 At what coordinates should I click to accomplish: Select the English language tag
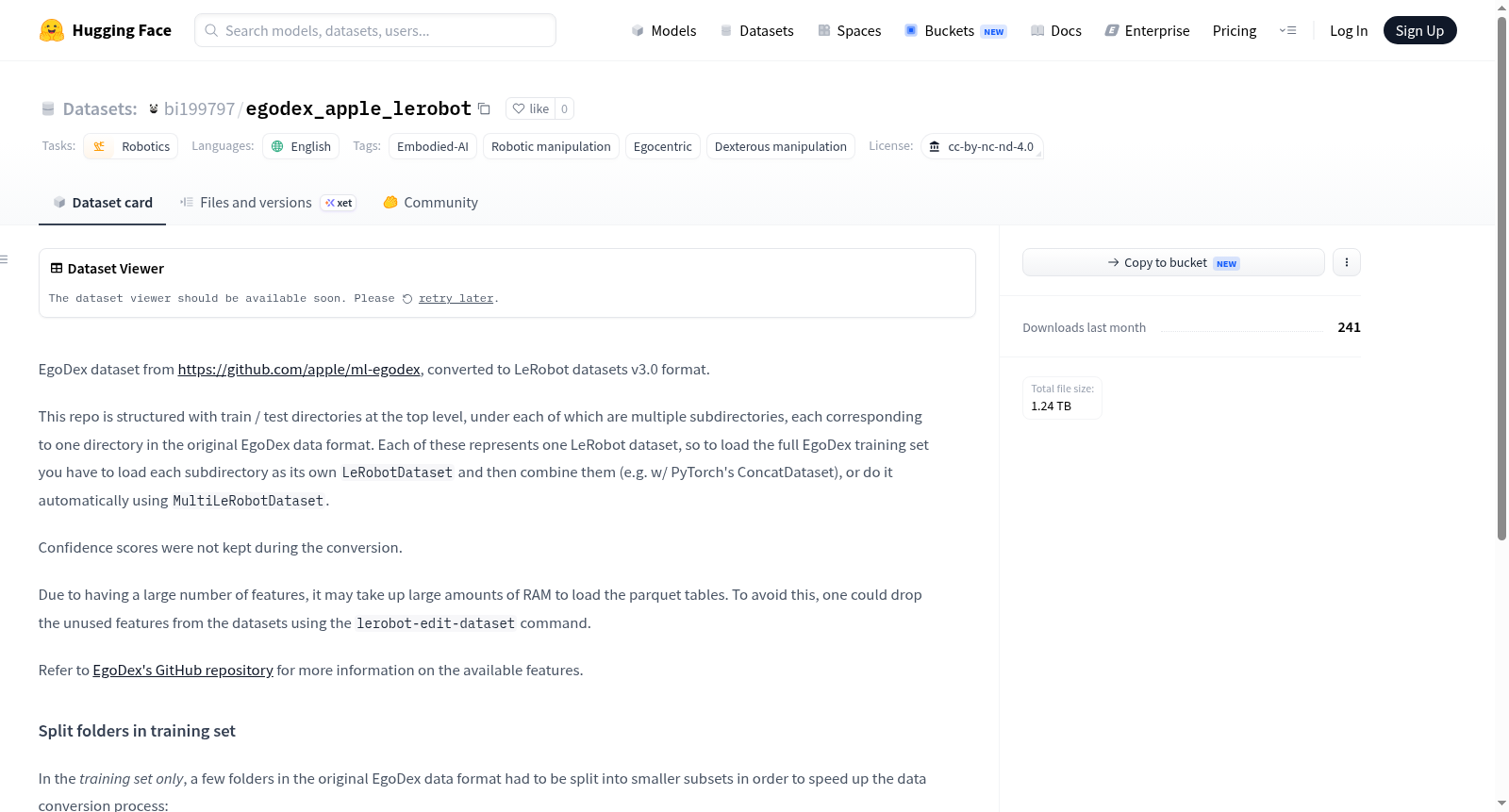coord(301,146)
